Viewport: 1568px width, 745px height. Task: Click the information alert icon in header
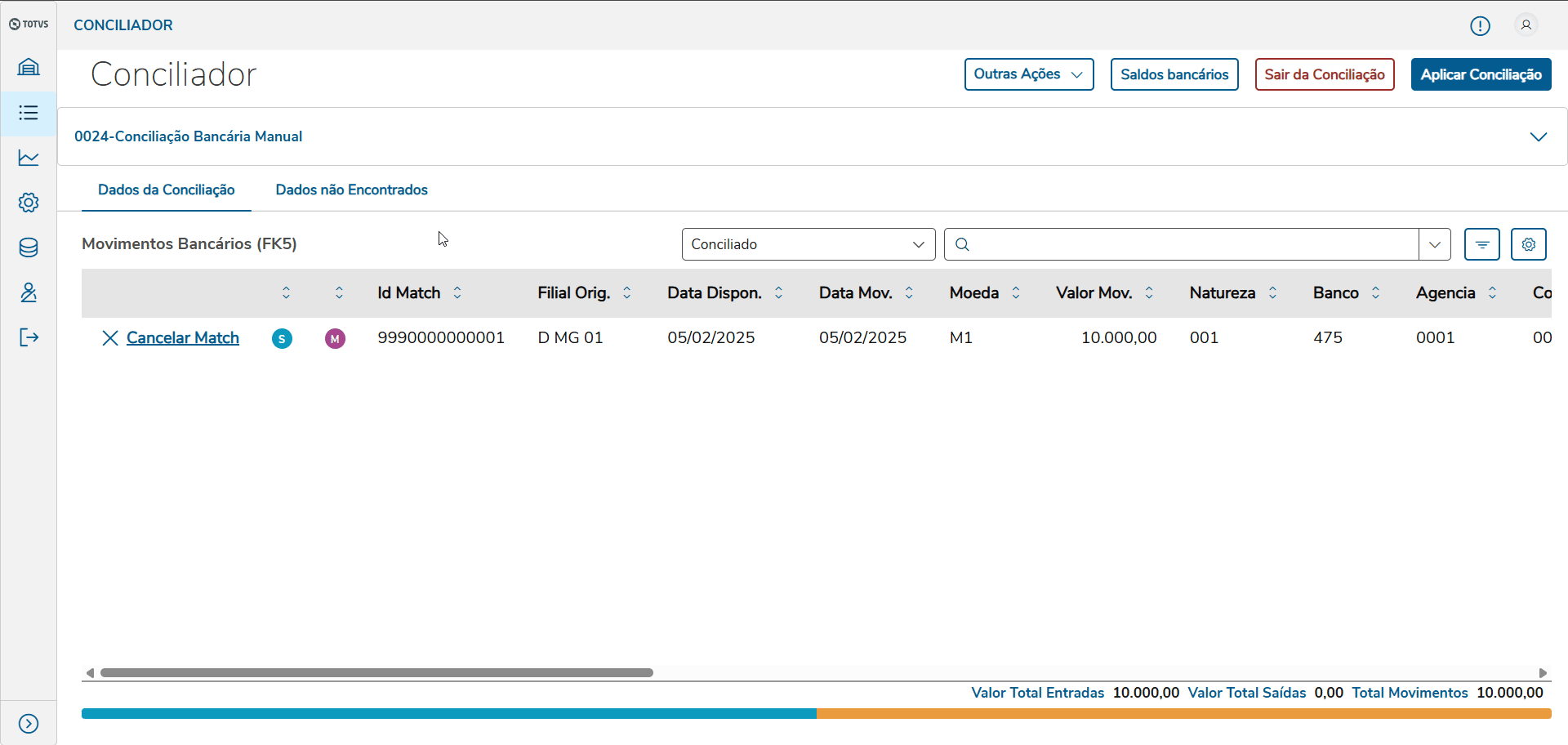click(x=1480, y=26)
